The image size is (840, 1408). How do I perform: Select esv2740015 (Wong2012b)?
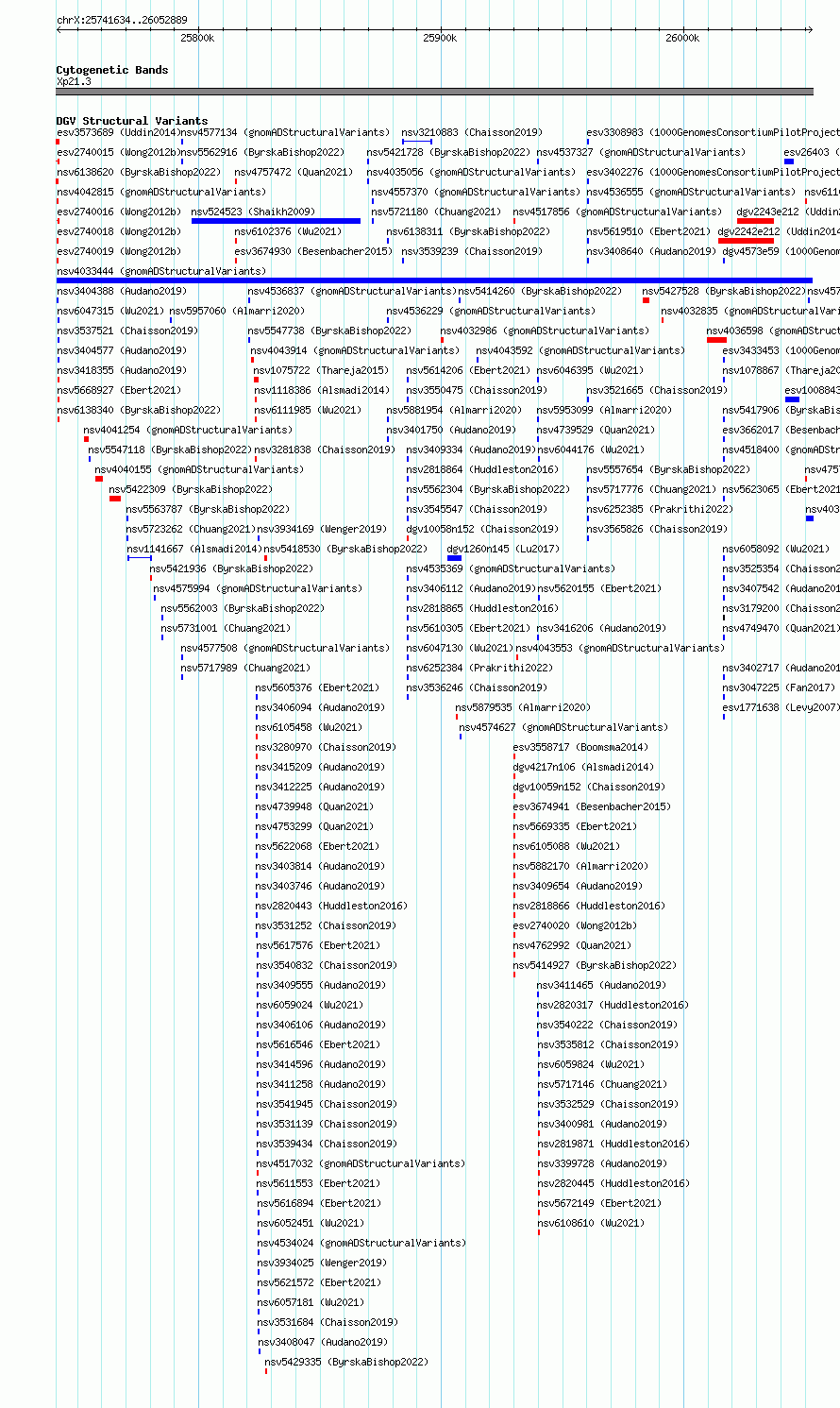[x=118, y=152]
